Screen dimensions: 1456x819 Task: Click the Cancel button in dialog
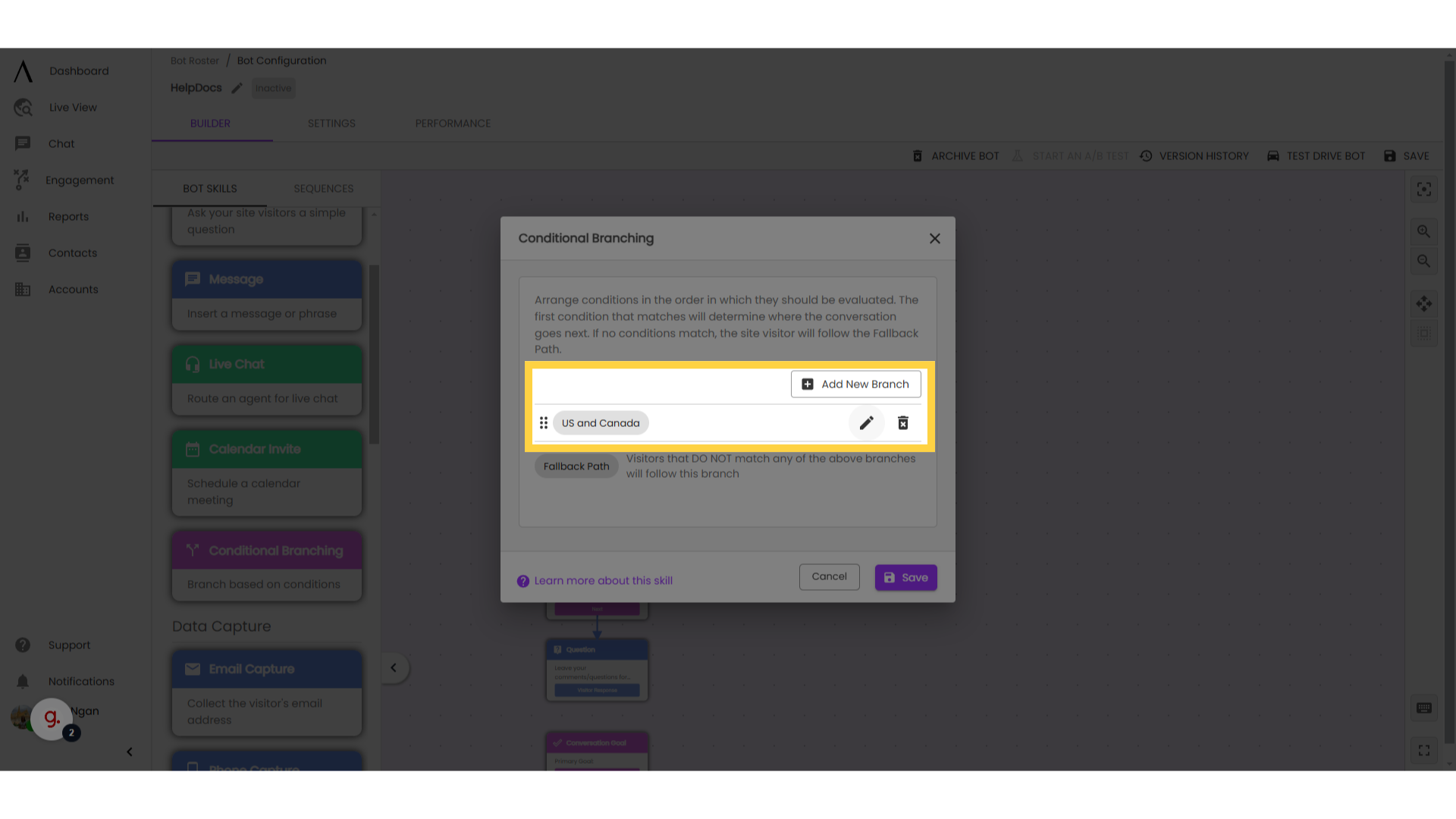830,577
